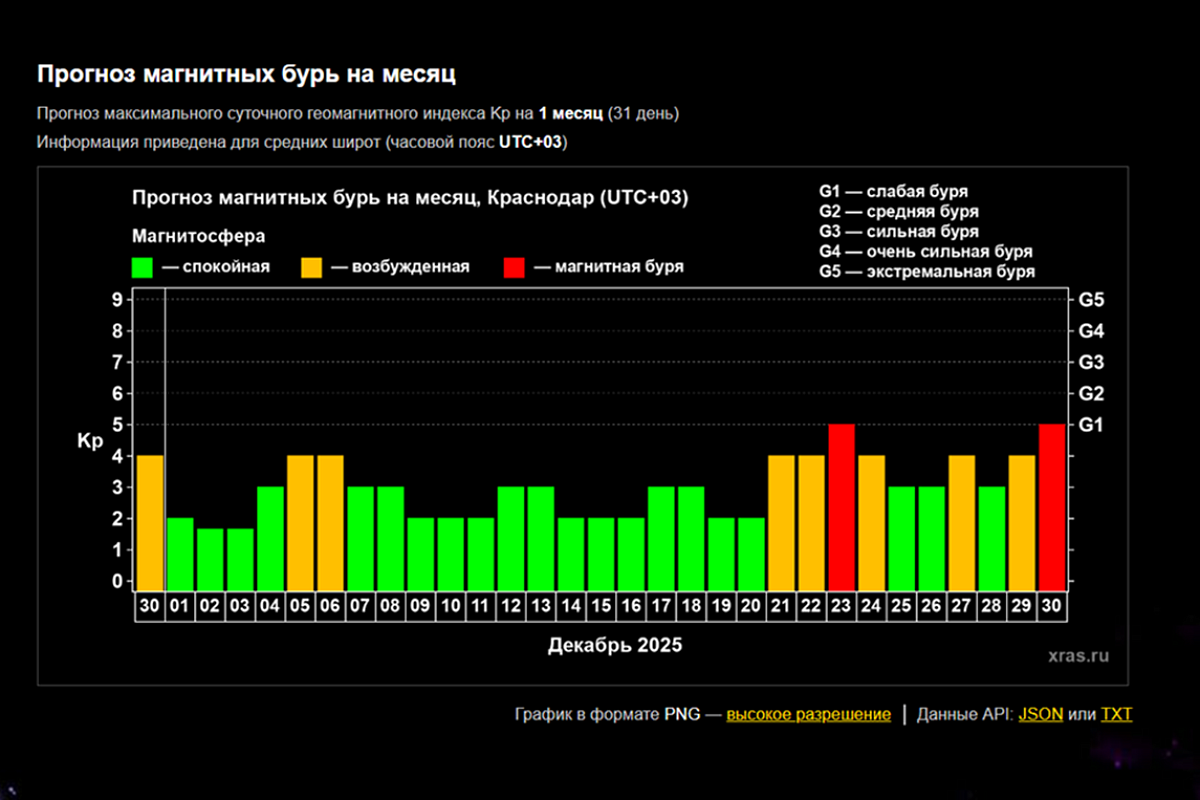Click the green "спокойная" legend swatch
Screen dimensions: 1200x800
coord(143,267)
